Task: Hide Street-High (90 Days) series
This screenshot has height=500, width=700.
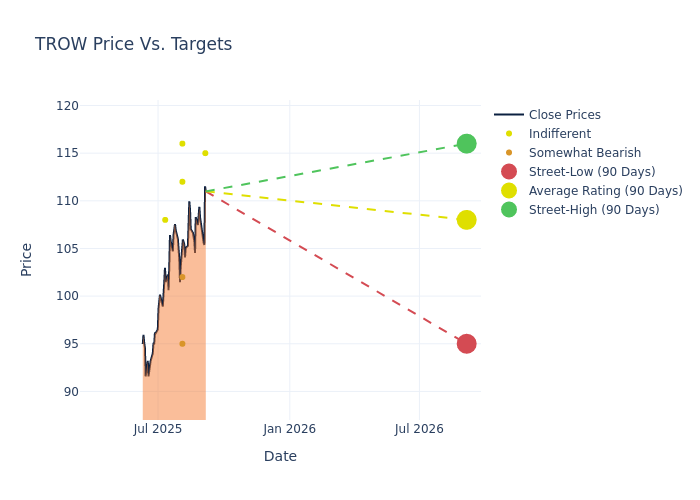Action: tap(594, 210)
